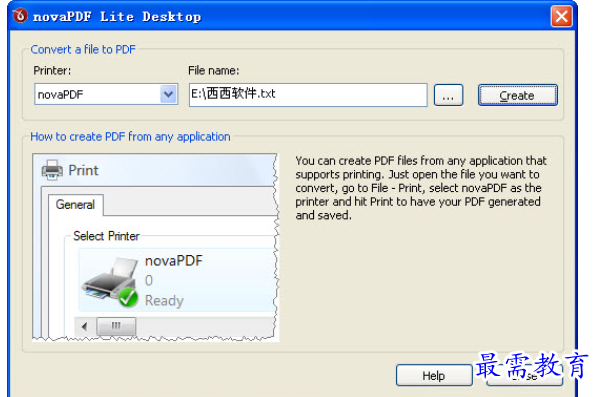The width and height of the screenshot is (597, 397).
Task: Click the "How to create PDF from any application" heading
Action: tap(130, 137)
